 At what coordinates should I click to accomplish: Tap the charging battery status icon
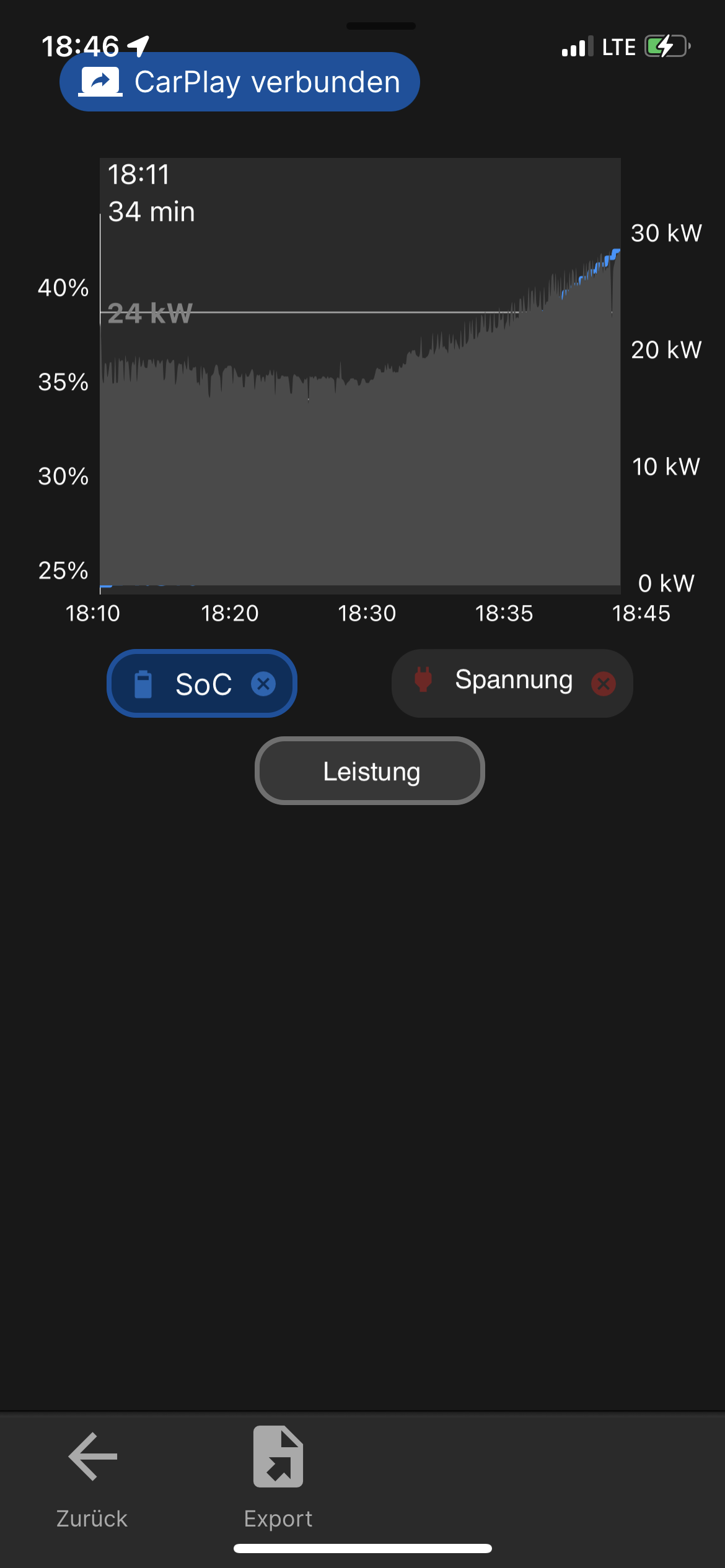(667, 46)
